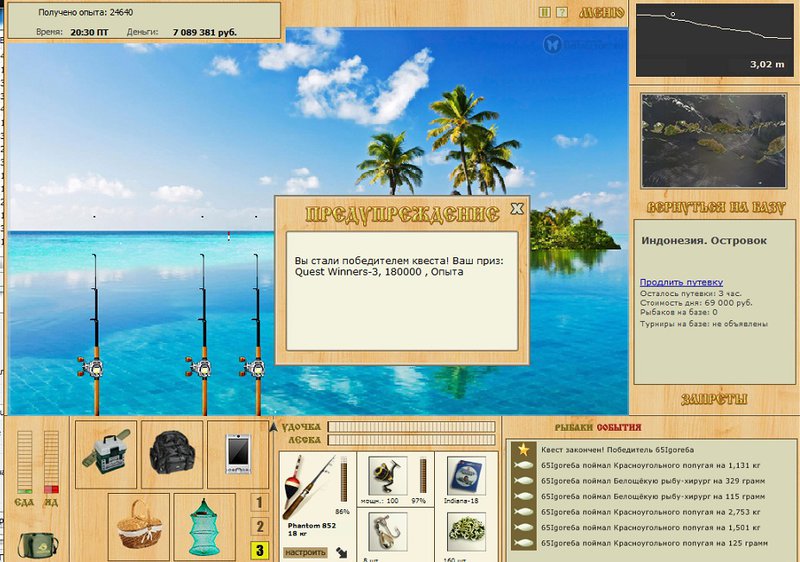Select rod slot 3 highlighted yellow
This screenshot has height=562, width=800.
(x=260, y=550)
